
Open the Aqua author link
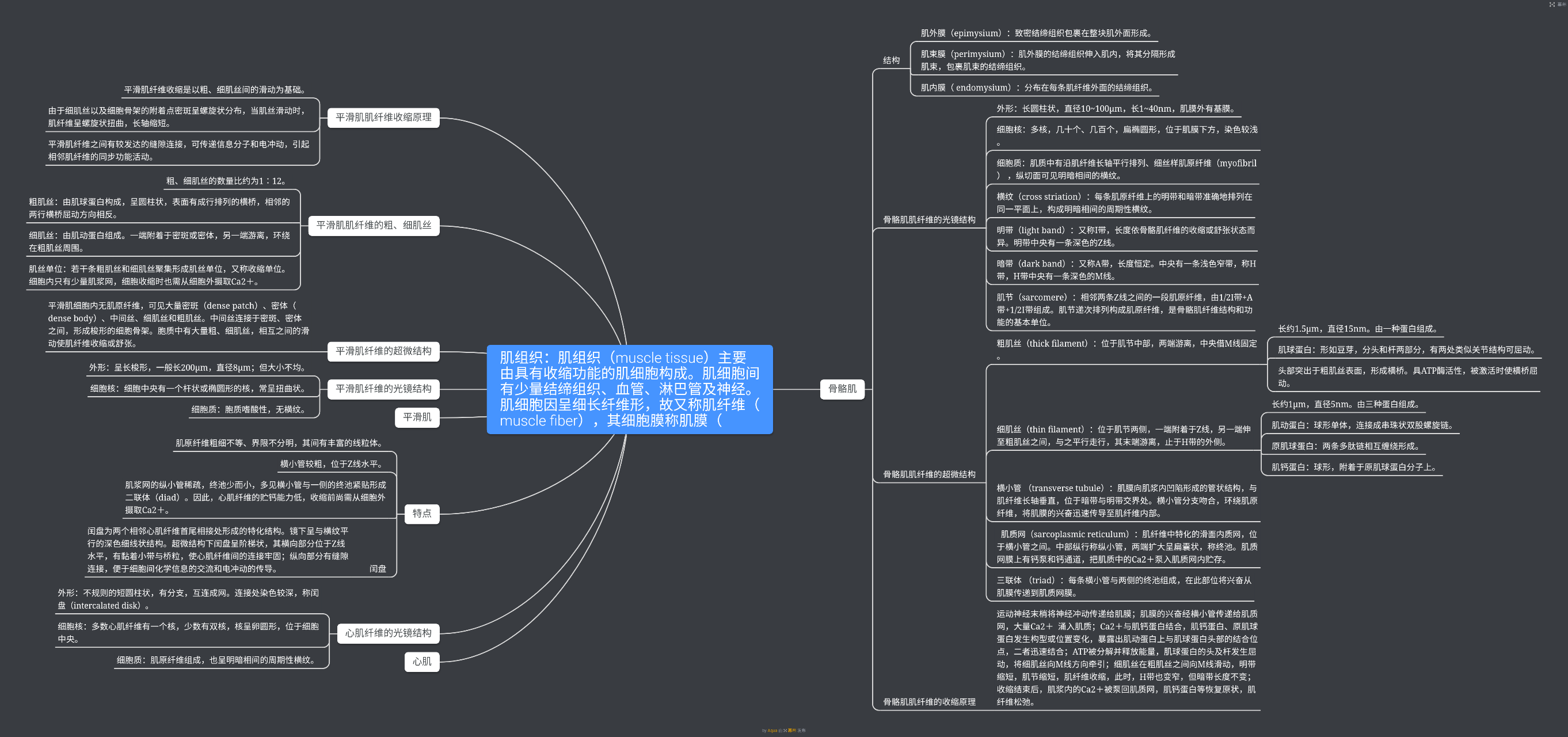pos(772,730)
